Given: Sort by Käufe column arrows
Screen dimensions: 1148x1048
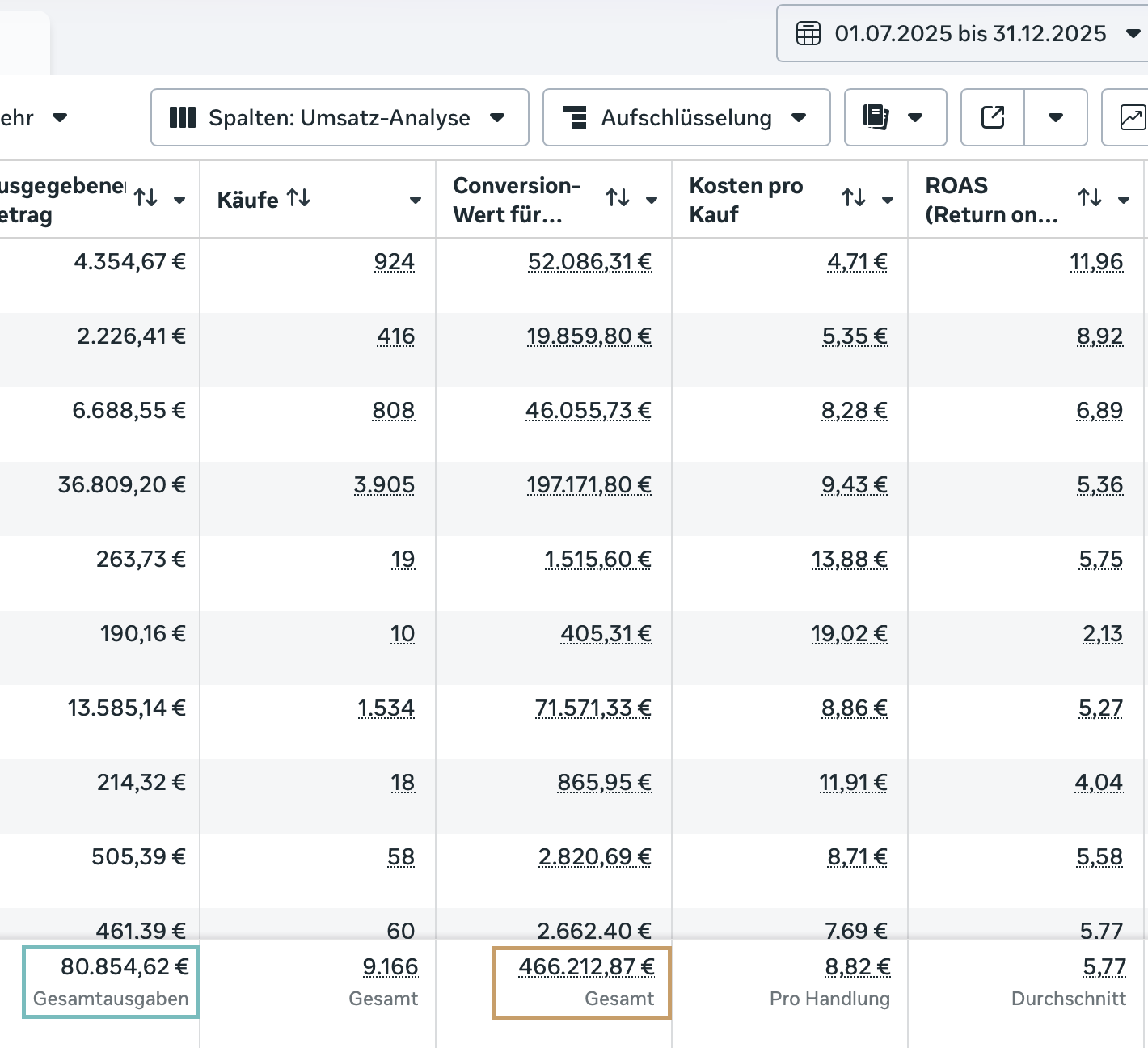Looking at the screenshot, I should pos(298,198).
